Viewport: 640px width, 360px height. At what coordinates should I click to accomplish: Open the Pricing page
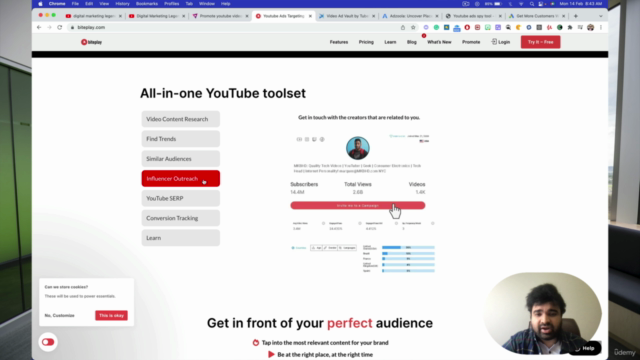366,42
